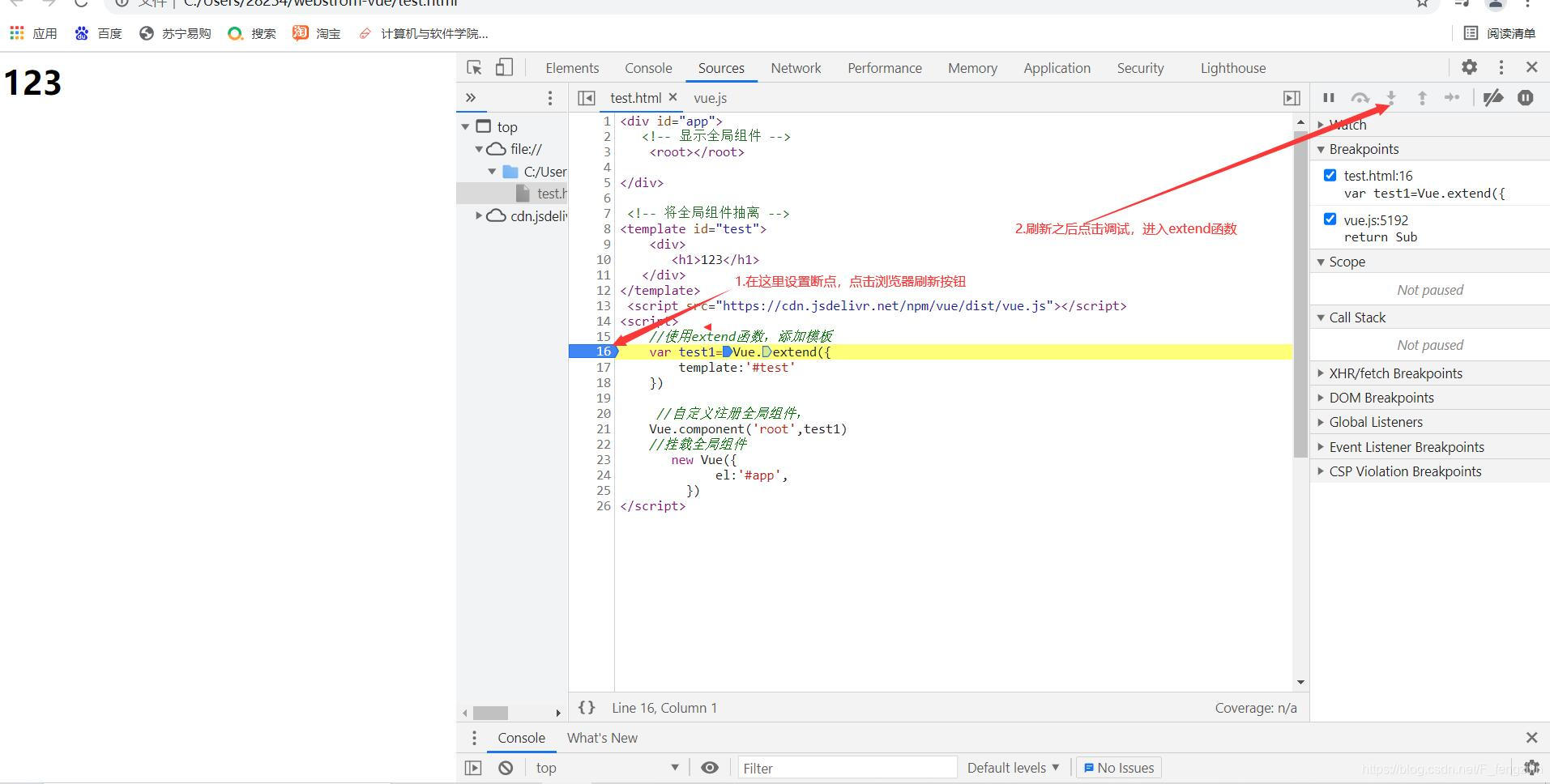This screenshot has height=784, width=1550.
Task: Open the 计算机与软件学院 bookmark
Action: coord(423,33)
